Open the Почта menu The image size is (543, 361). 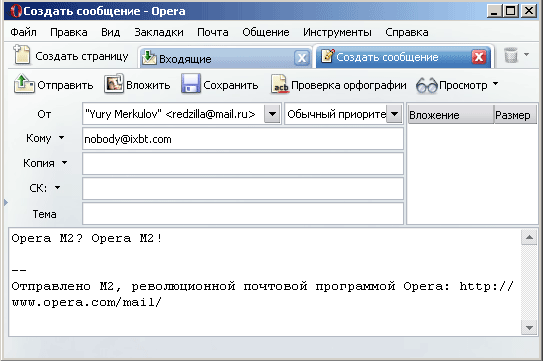[x=213, y=32]
